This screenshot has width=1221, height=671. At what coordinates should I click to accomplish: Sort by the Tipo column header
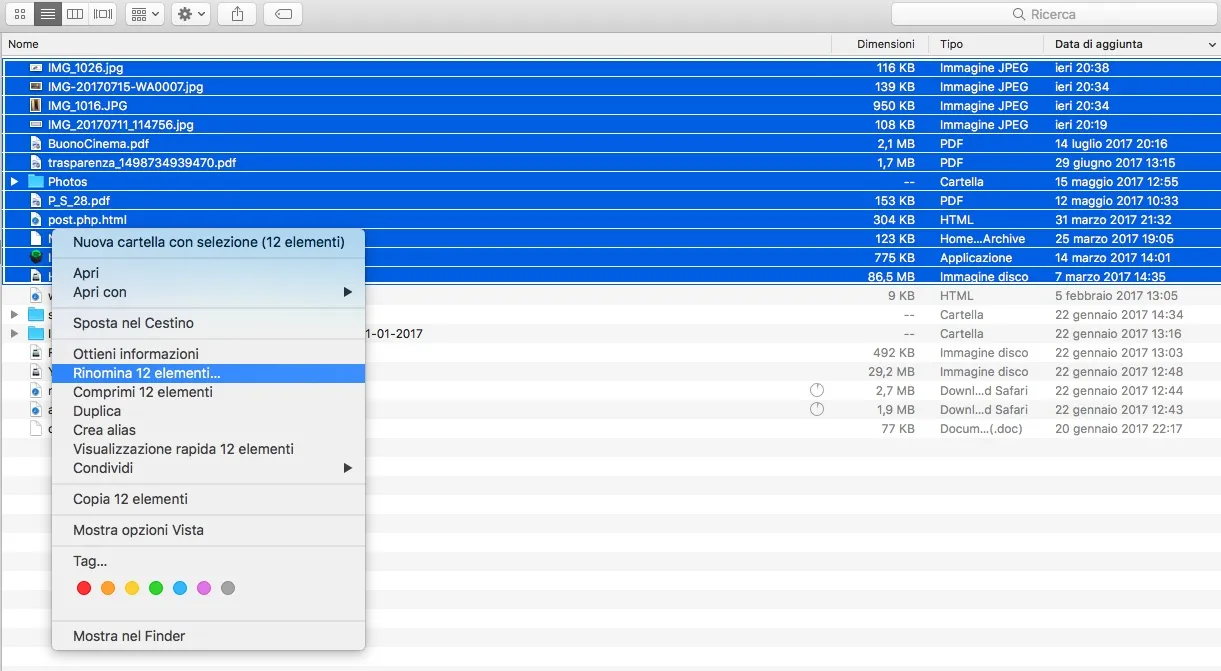pos(951,44)
